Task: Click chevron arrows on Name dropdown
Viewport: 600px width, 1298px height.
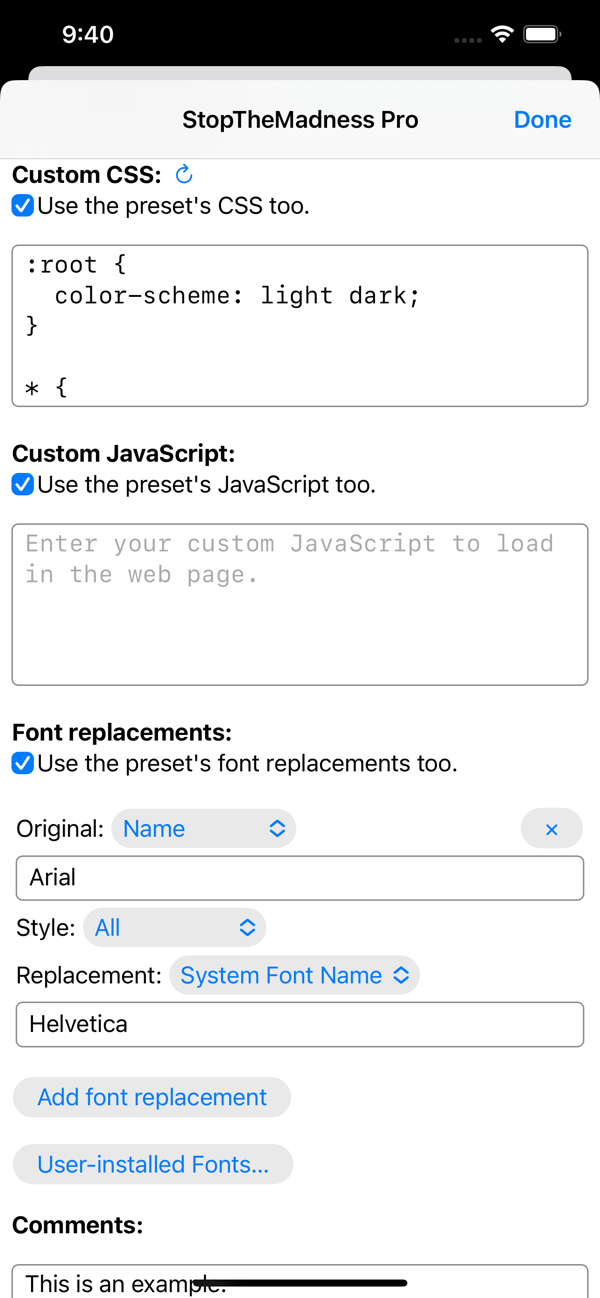Action: click(277, 829)
